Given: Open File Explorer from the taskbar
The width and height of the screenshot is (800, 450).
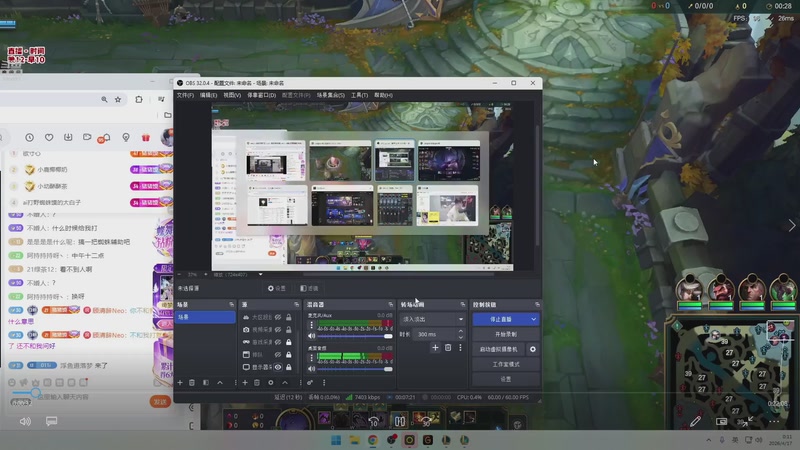Looking at the screenshot, I should point(354,440).
